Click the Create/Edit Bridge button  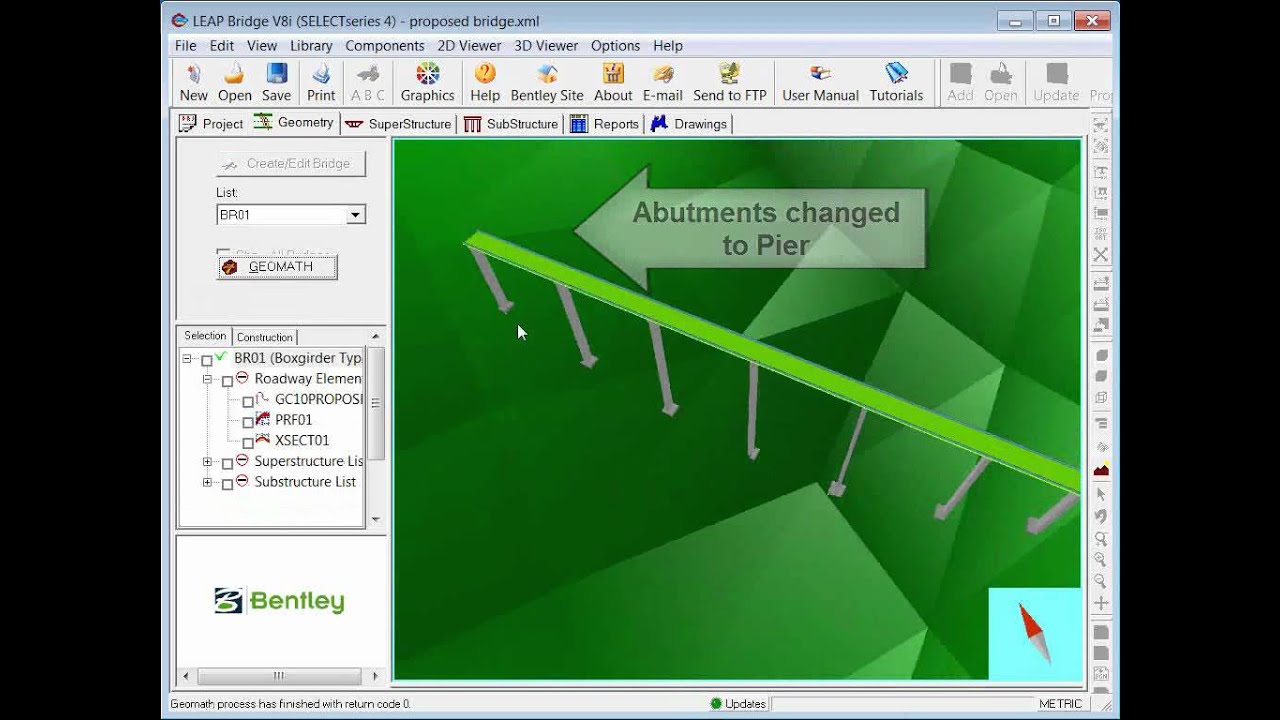click(291, 163)
